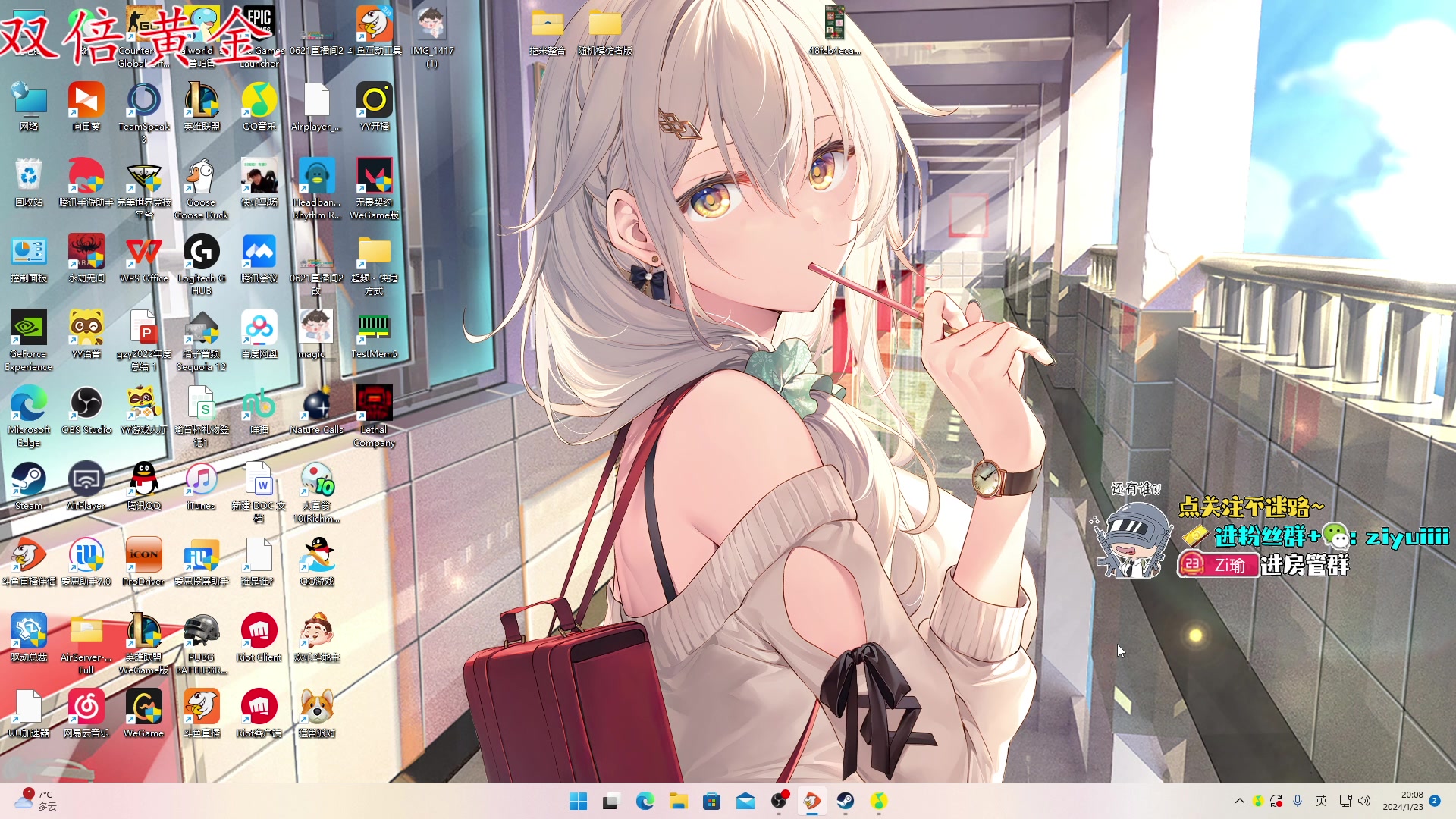Open the 百度网盘 shortcut
The image size is (1456, 819).
tap(259, 334)
